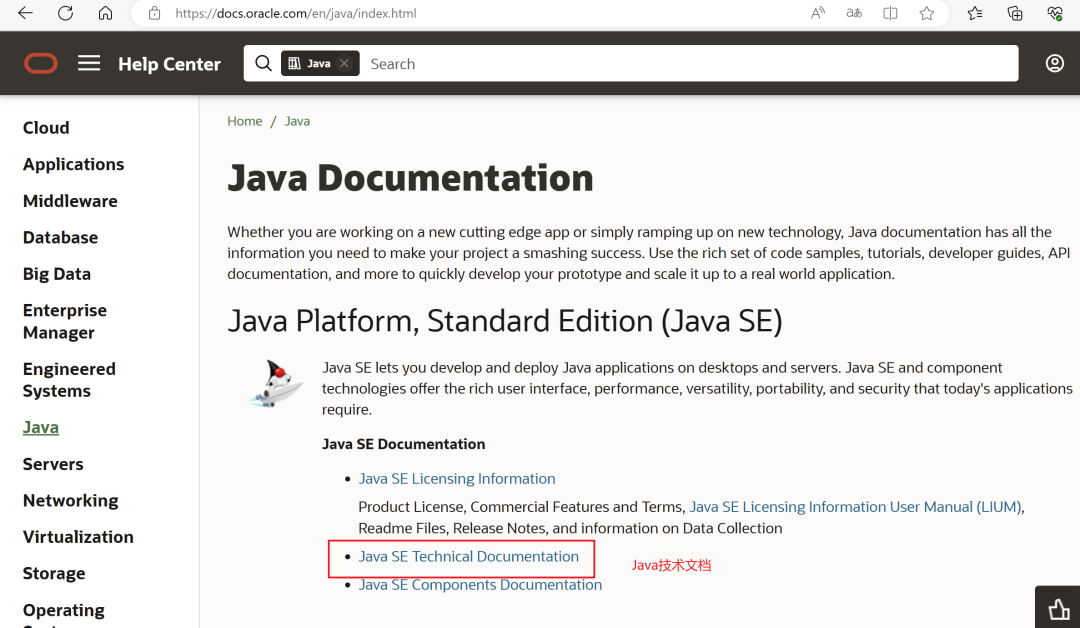Add this page to favorites
The height and width of the screenshot is (628, 1080).
point(927,13)
